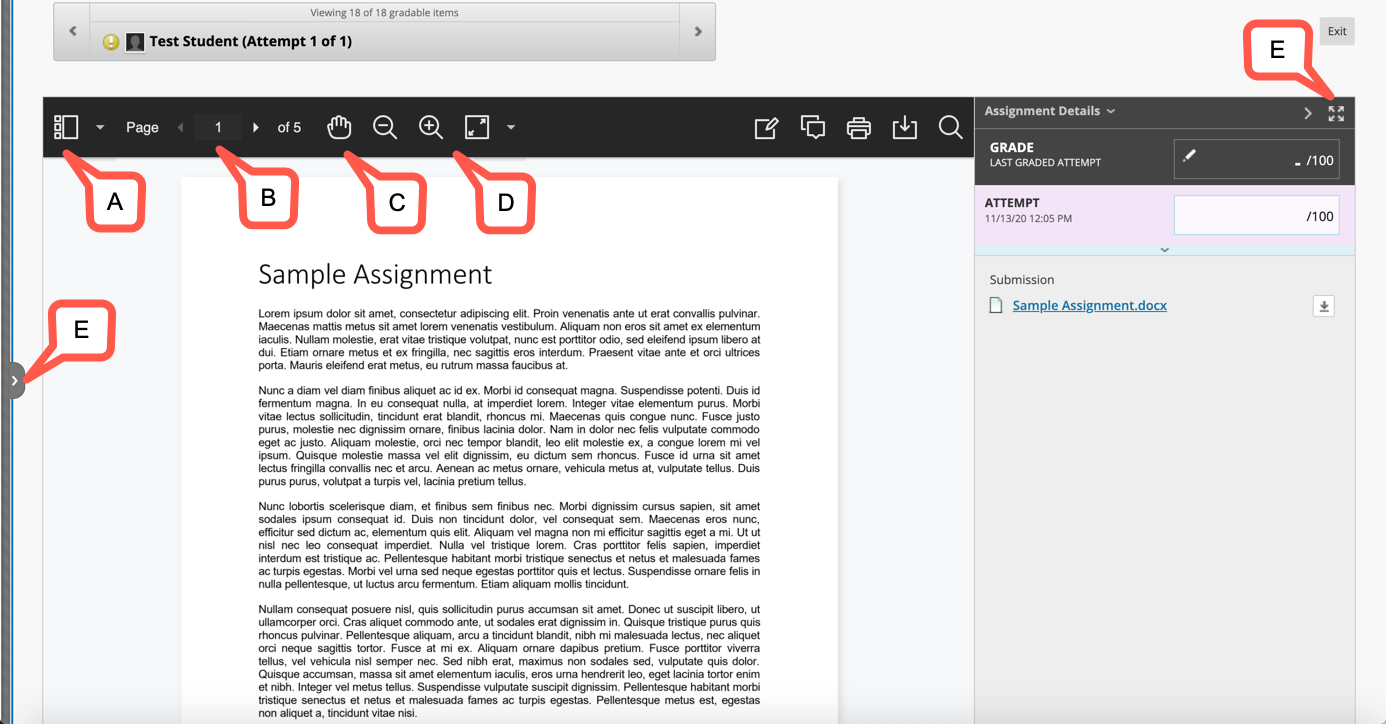
Task: Click the last graded attempt grade field
Action: pos(1256,159)
